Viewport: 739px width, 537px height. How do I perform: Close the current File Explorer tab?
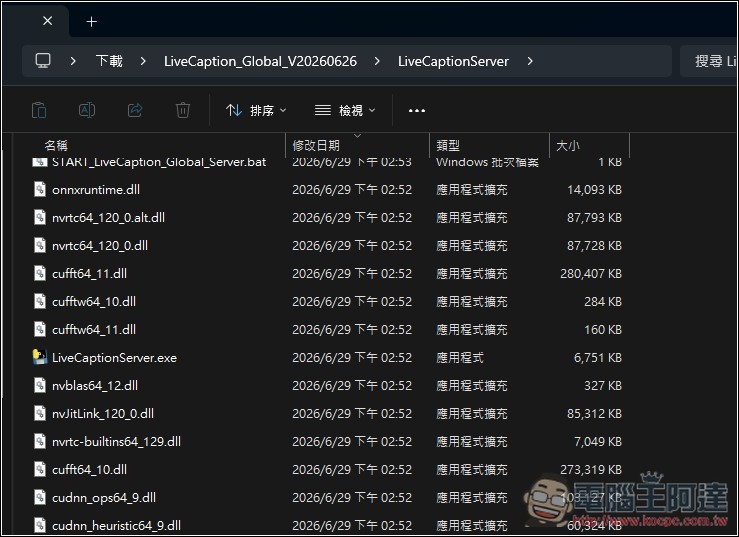(x=48, y=21)
